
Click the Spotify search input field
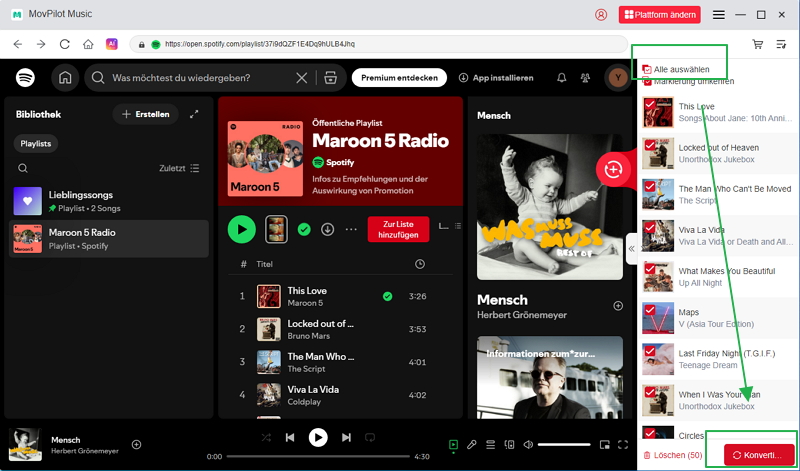200,78
